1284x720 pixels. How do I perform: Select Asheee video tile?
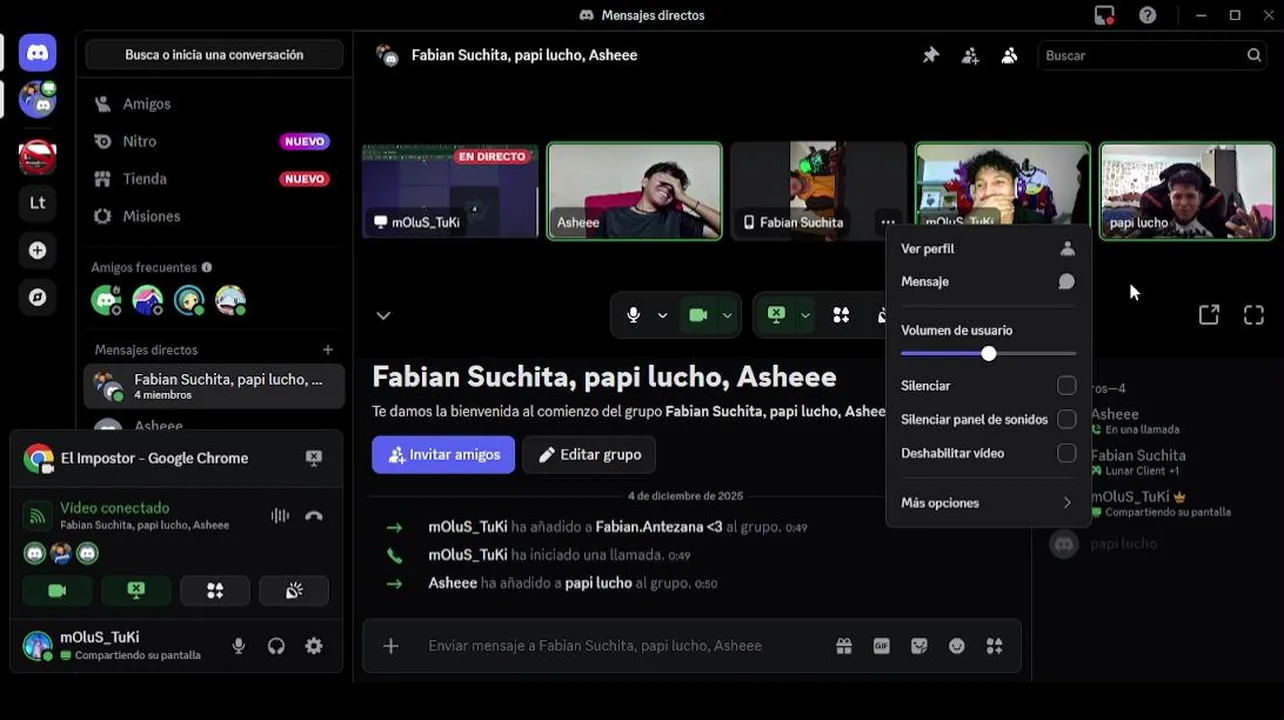coord(635,191)
